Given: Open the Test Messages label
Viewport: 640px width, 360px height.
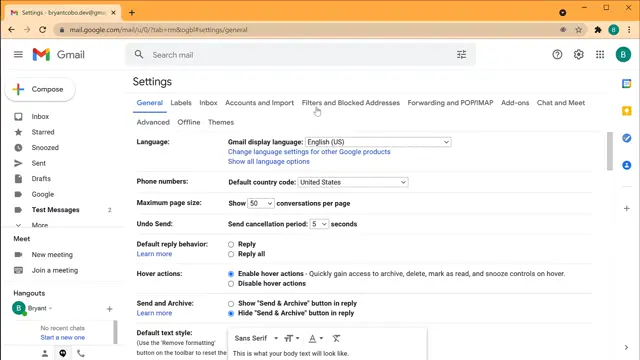Looking at the screenshot, I should (x=56, y=210).
